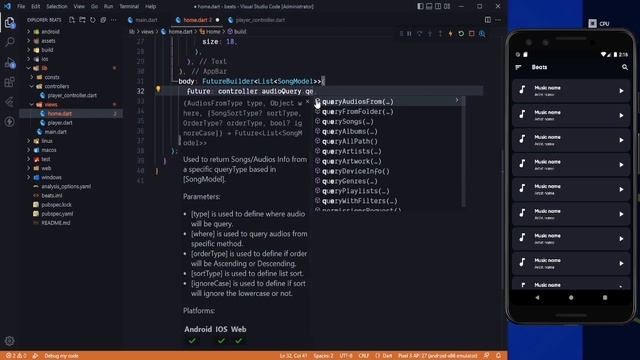Viewport: 640px width, 360px height.
Task: Close the suggestion documentation panel
Action: [307, 102]
